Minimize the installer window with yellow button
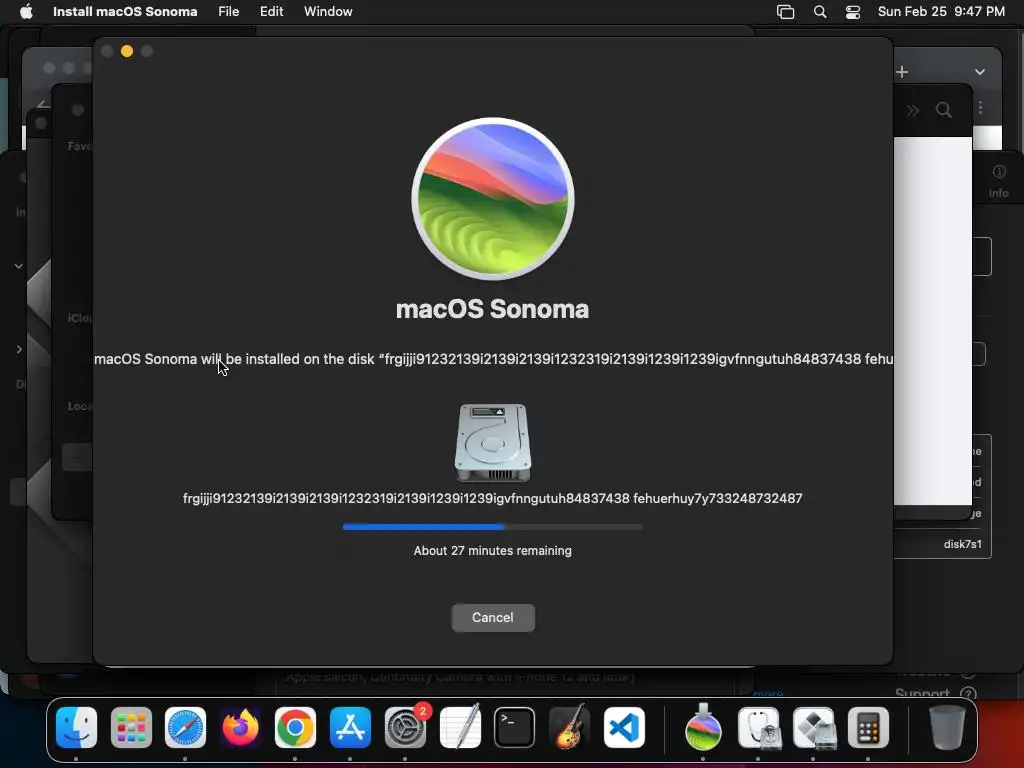The width and height of the screenshot is (1024, 768). [x=127, y=51]
